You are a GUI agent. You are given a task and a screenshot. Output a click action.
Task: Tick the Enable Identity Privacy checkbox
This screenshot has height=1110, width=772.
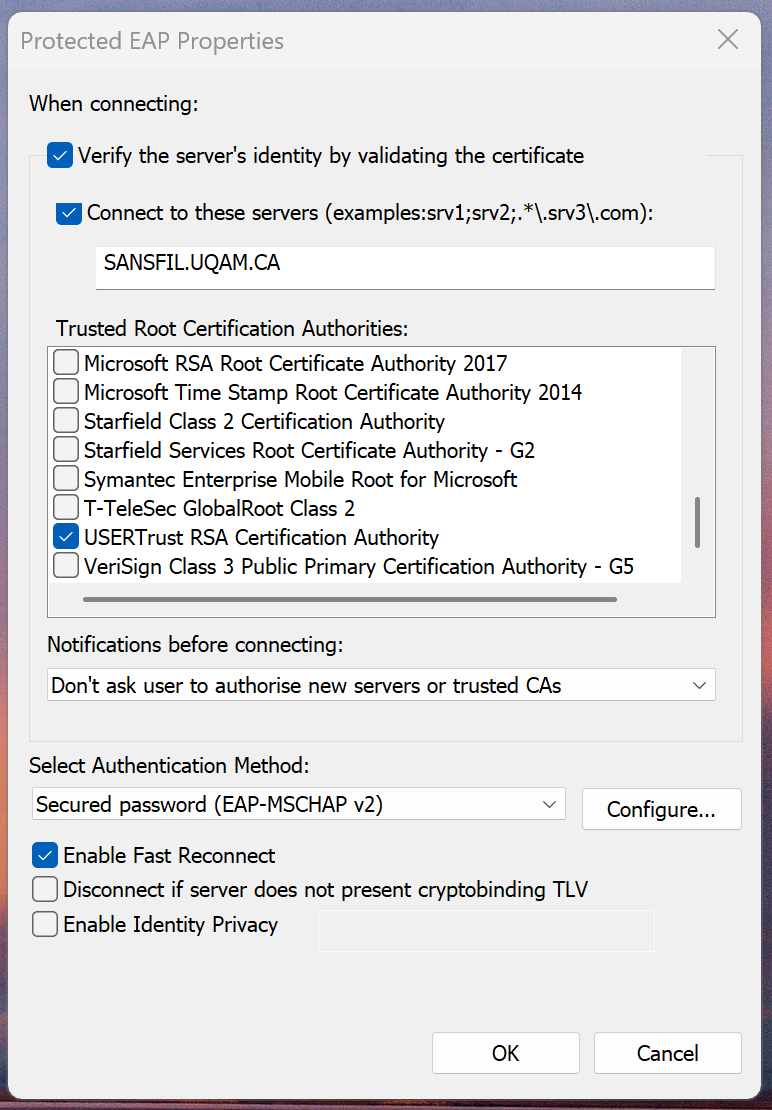coord(45,924)
